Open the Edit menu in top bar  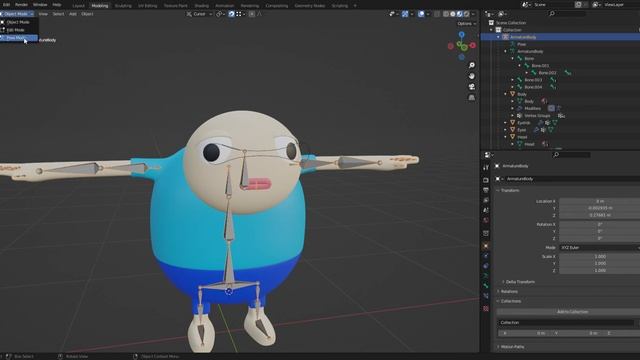7,5
